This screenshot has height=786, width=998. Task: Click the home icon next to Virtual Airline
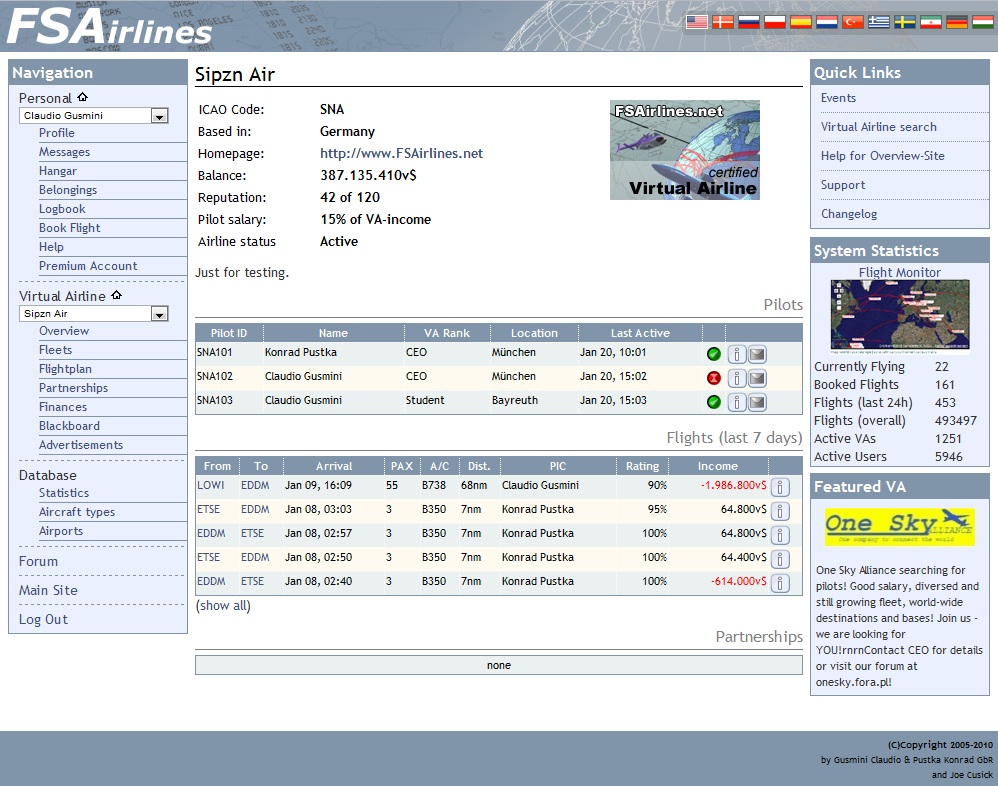point(116,296)
